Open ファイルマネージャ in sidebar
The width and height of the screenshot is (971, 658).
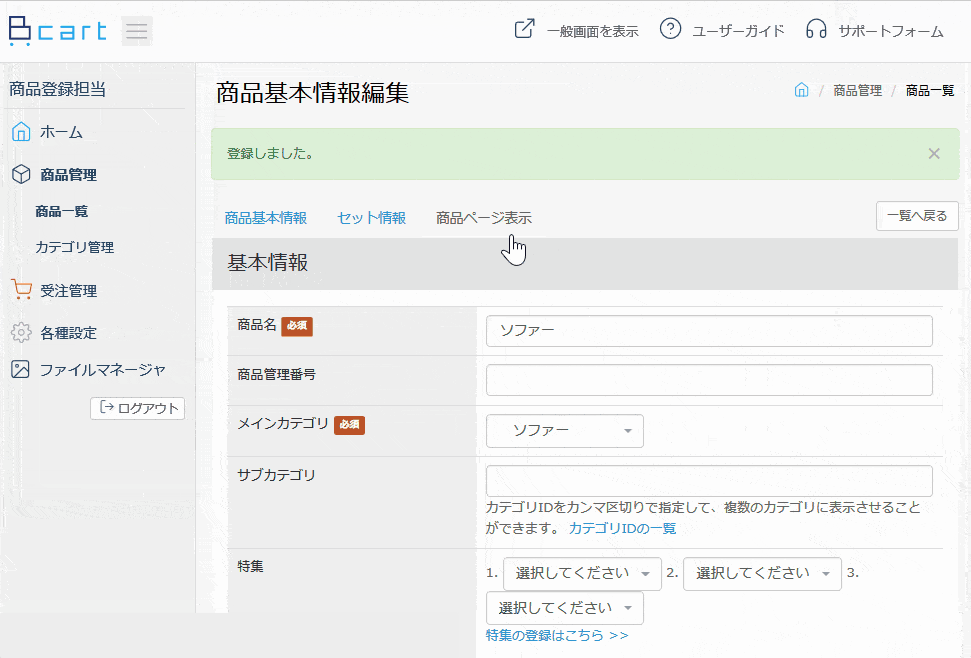pos(103,370)
